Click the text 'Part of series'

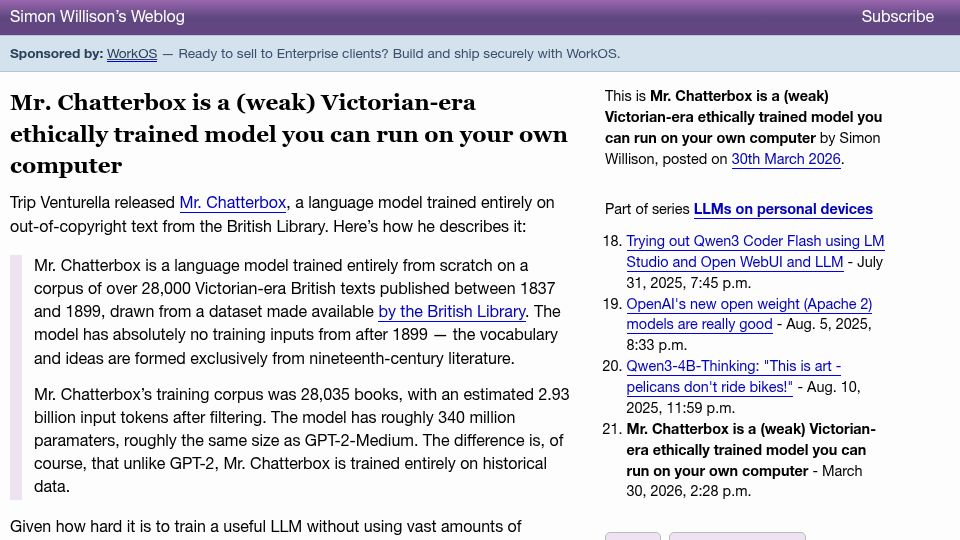[x=647, y=209]
